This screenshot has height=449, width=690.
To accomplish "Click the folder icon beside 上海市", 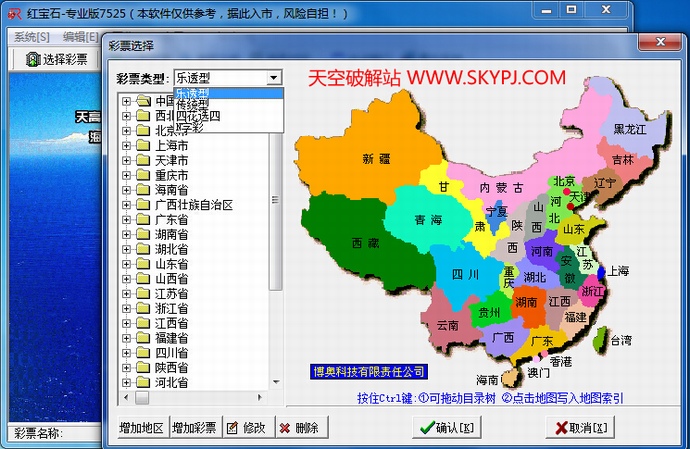I will [x=143, y=146].
